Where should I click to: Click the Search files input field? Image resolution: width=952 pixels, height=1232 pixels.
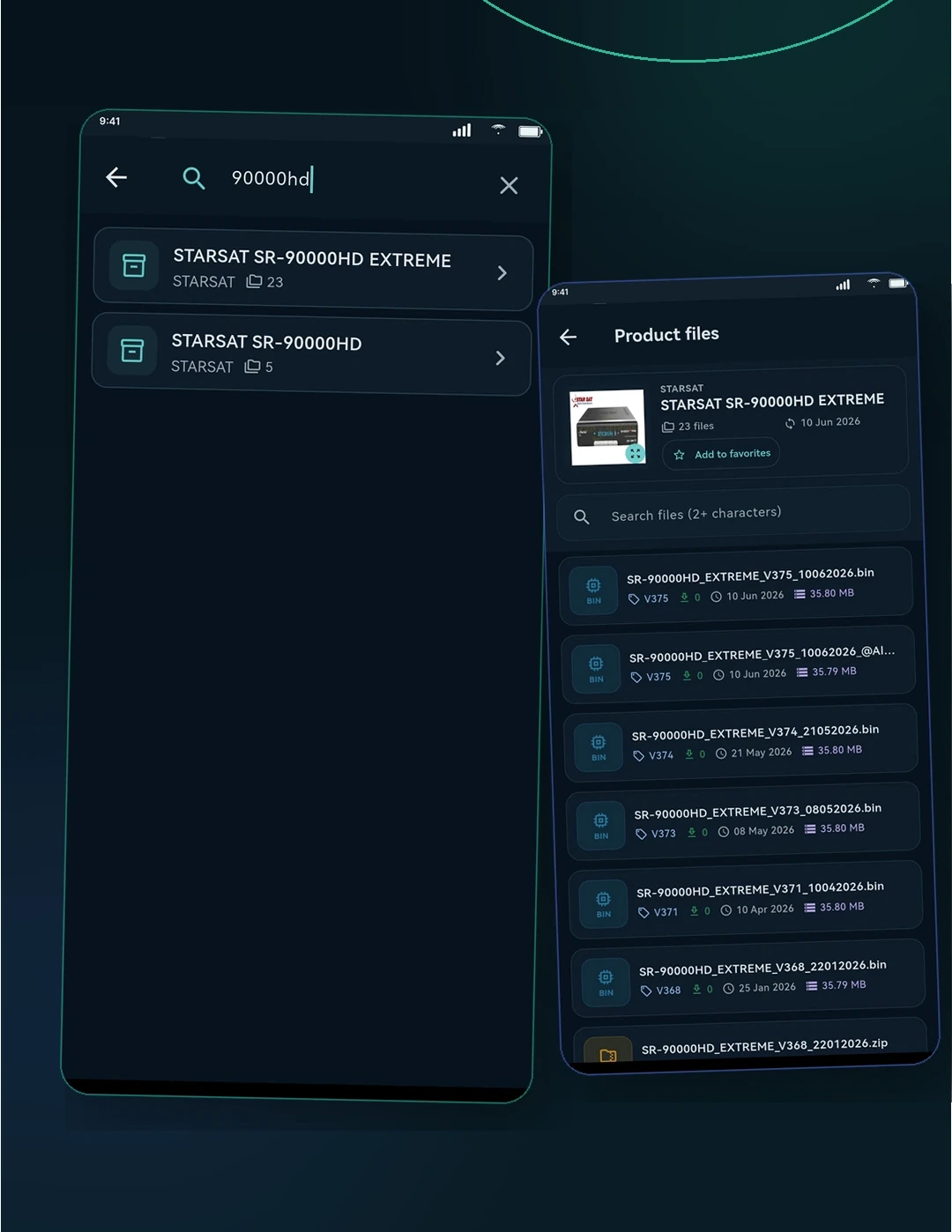tap(733, 514)
